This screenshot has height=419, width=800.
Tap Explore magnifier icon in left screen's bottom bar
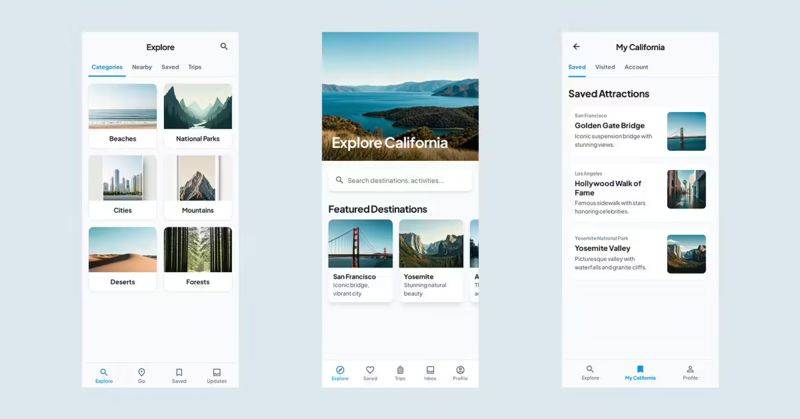[104, 372]
